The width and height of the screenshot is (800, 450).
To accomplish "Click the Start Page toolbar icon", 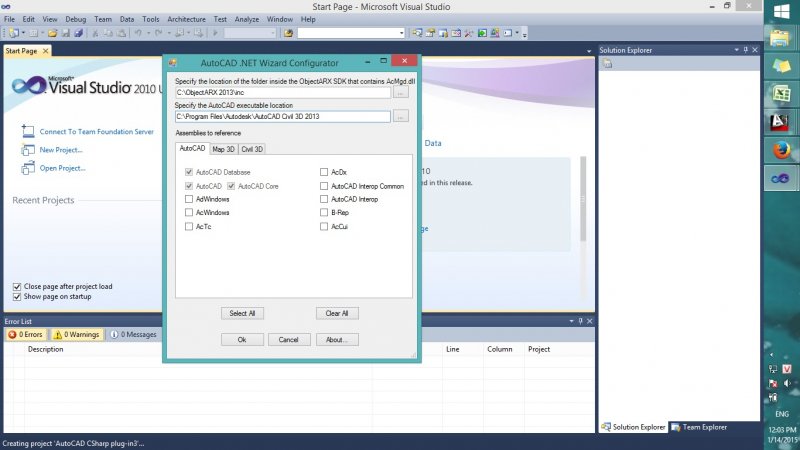I will [x=482, y=33].
